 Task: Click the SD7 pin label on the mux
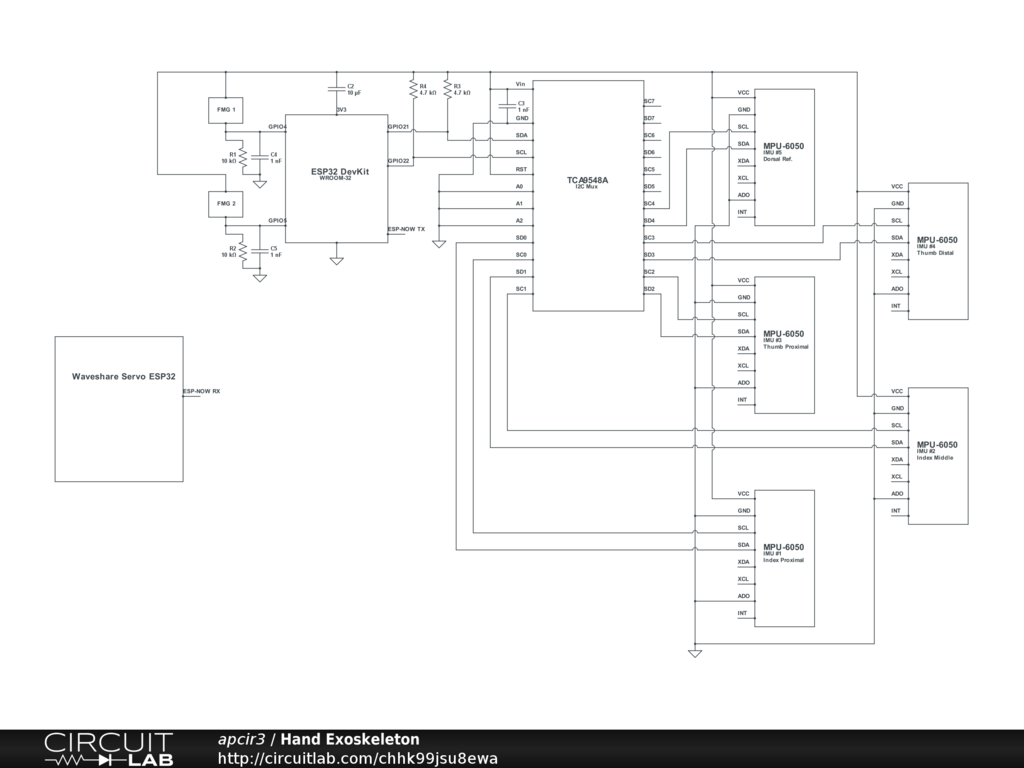tap(649, 118)
